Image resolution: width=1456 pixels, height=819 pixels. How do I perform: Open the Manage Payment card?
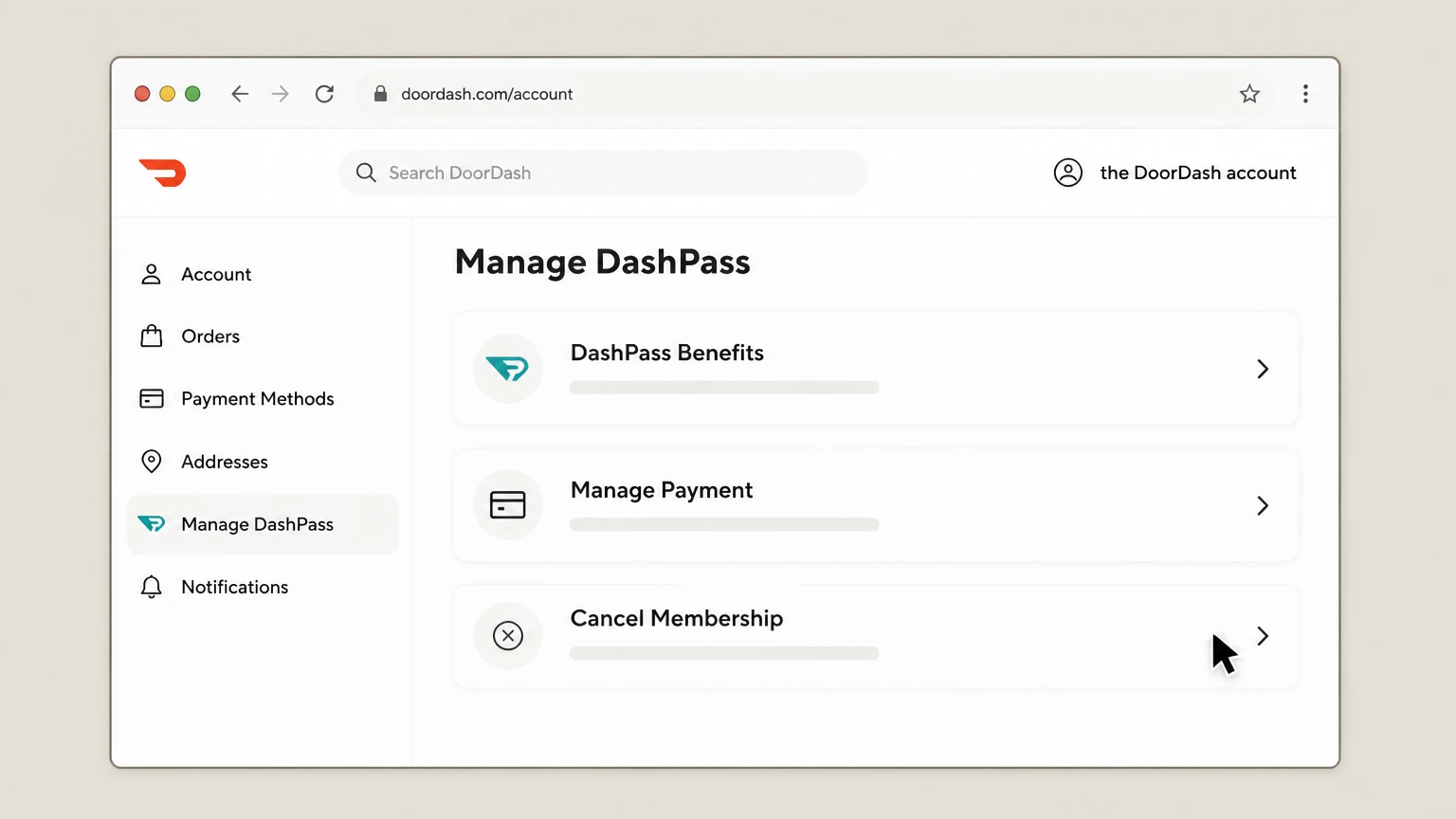(876, 504)
